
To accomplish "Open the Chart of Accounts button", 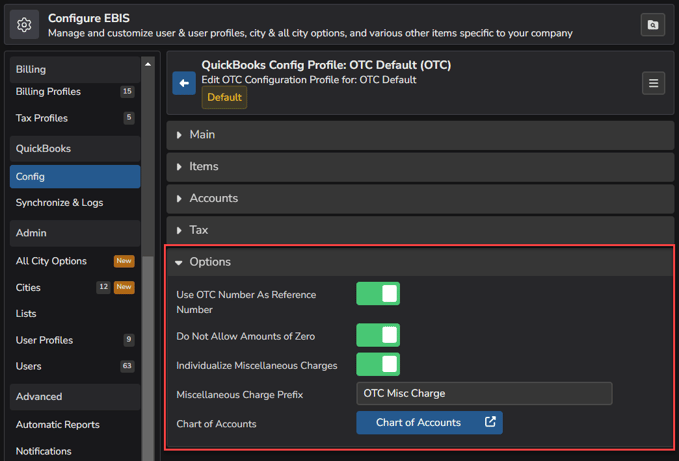I will point(429,422).
